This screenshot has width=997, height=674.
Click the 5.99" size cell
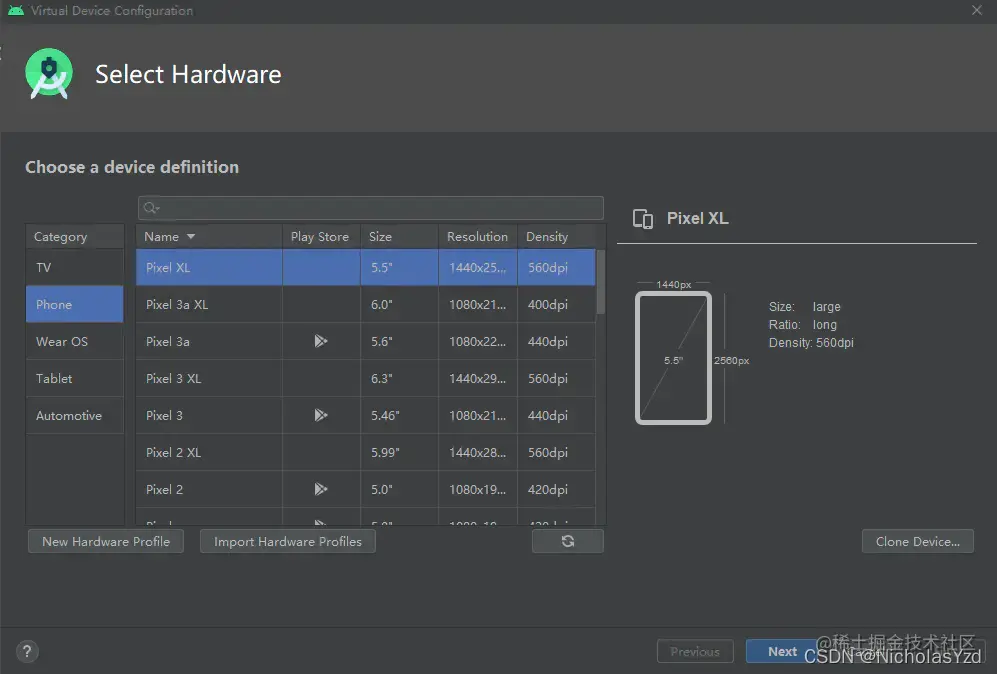point(399,452)
